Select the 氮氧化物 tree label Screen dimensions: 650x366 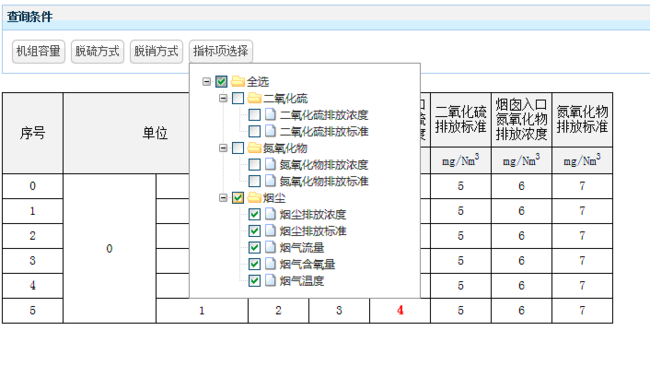(x=285, y=148)
